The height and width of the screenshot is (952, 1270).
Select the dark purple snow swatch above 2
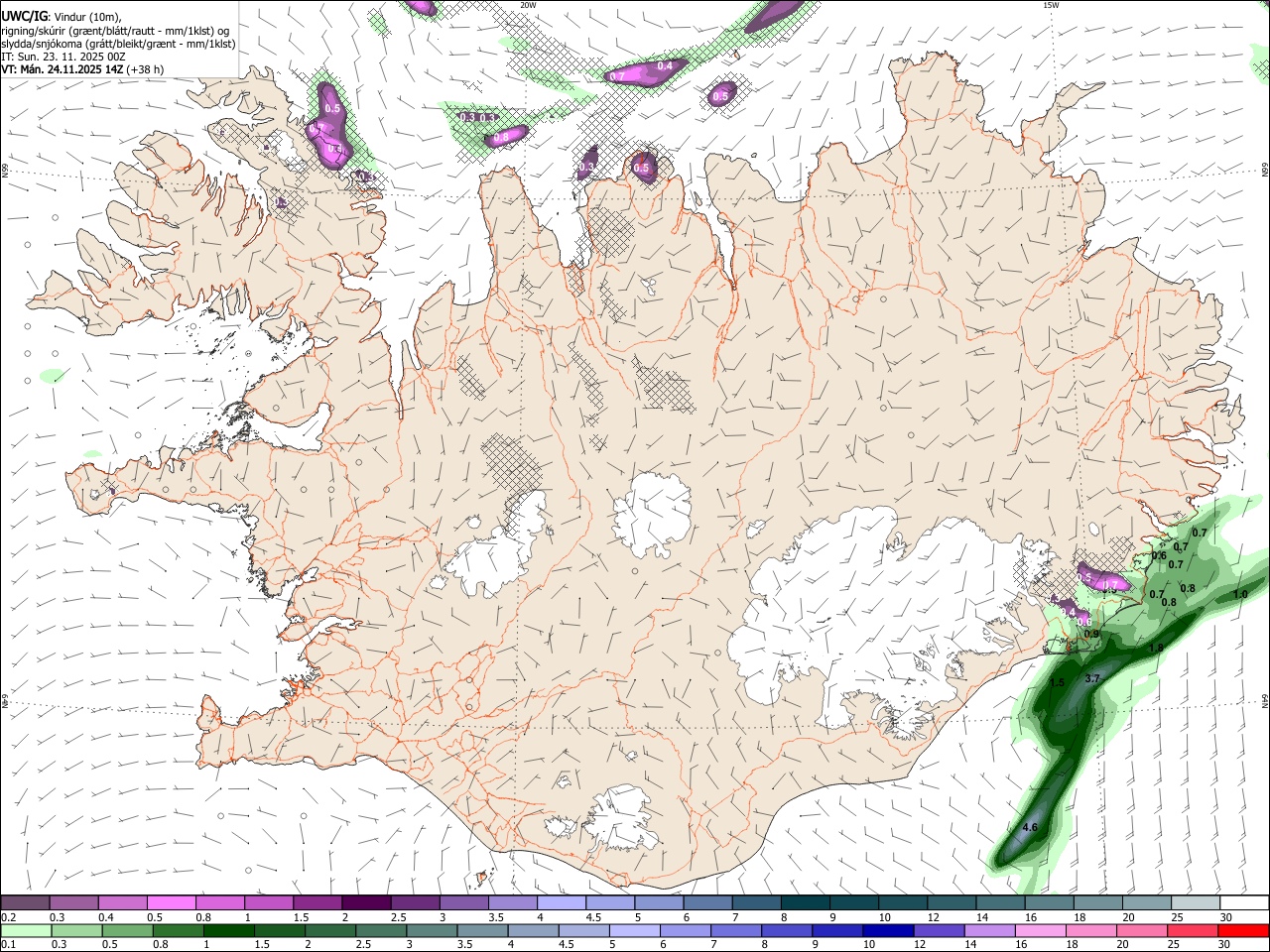click(365, 902)
